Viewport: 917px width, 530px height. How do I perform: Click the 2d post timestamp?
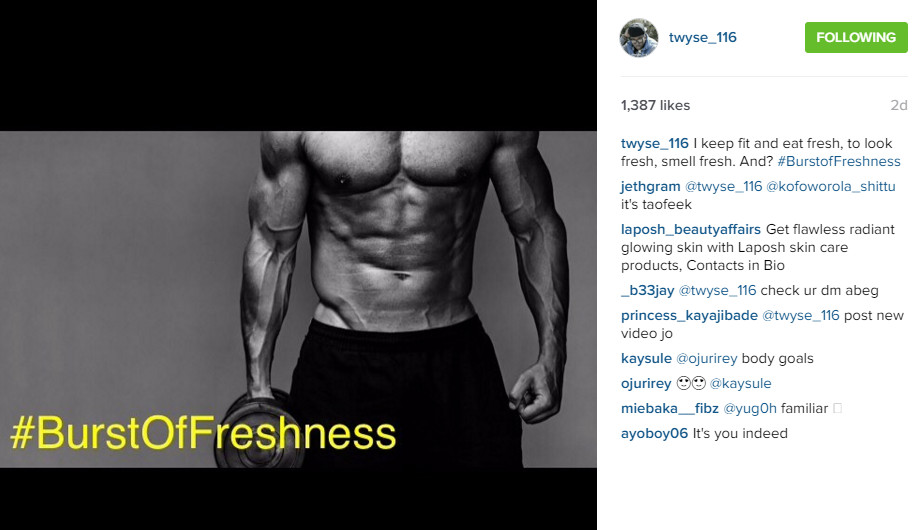point(898,105)
